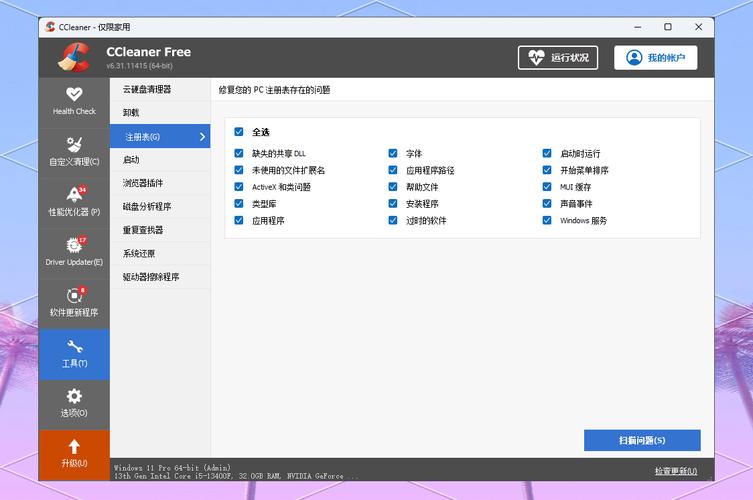Open 重复查找器 duplicate finder
This screenshot has height=500, width=753.
click(160, 230)
